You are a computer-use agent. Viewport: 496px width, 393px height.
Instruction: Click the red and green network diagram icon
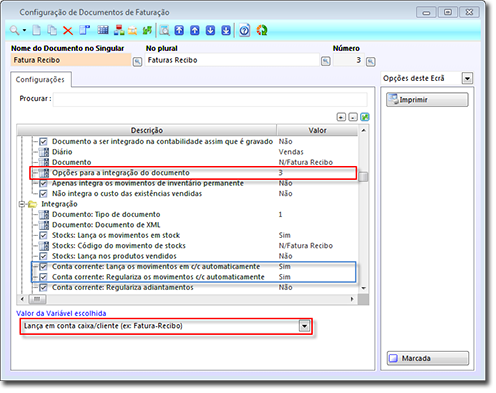[119, 30]
